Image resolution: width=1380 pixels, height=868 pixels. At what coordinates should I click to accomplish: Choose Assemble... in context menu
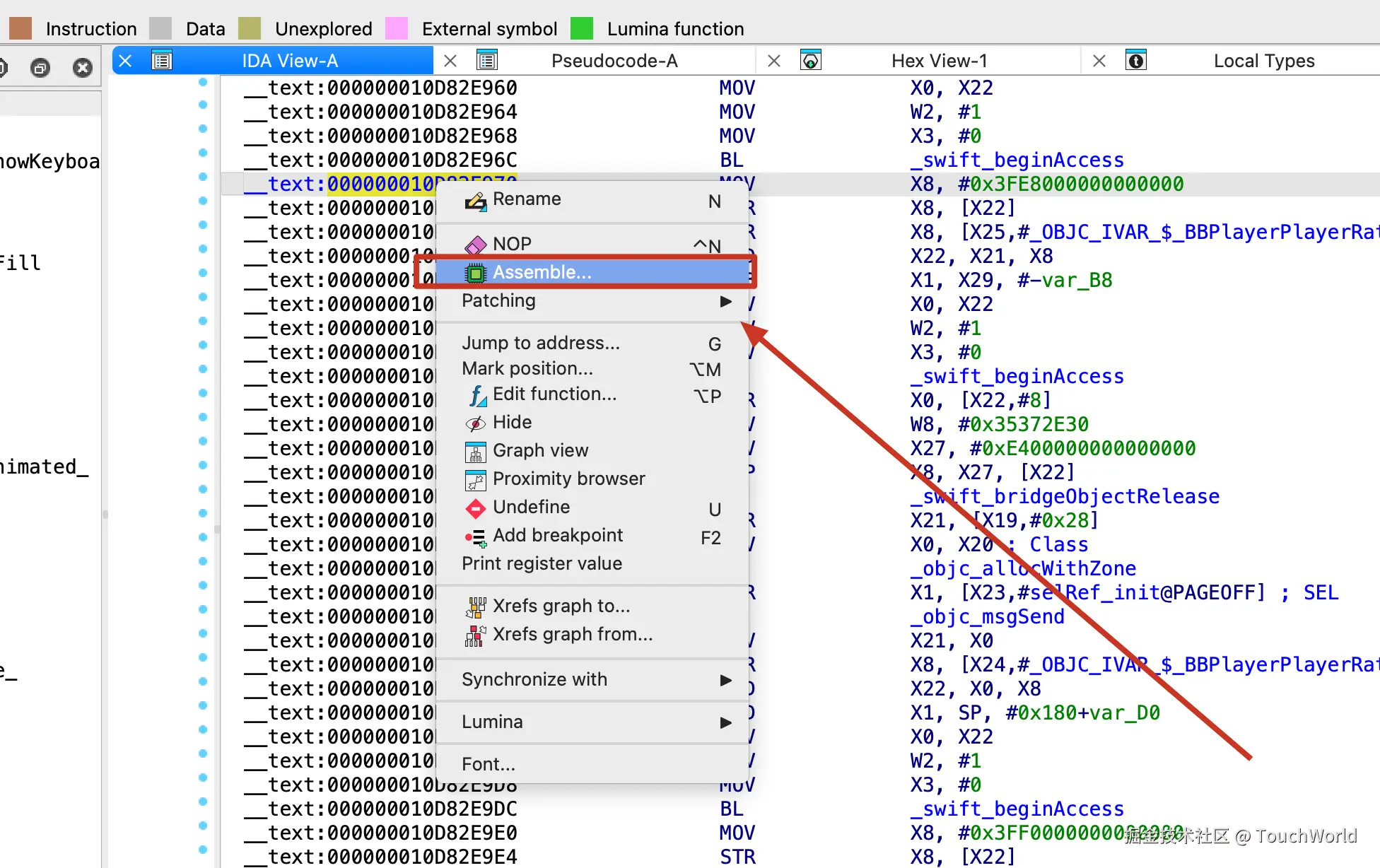point(542,272)
